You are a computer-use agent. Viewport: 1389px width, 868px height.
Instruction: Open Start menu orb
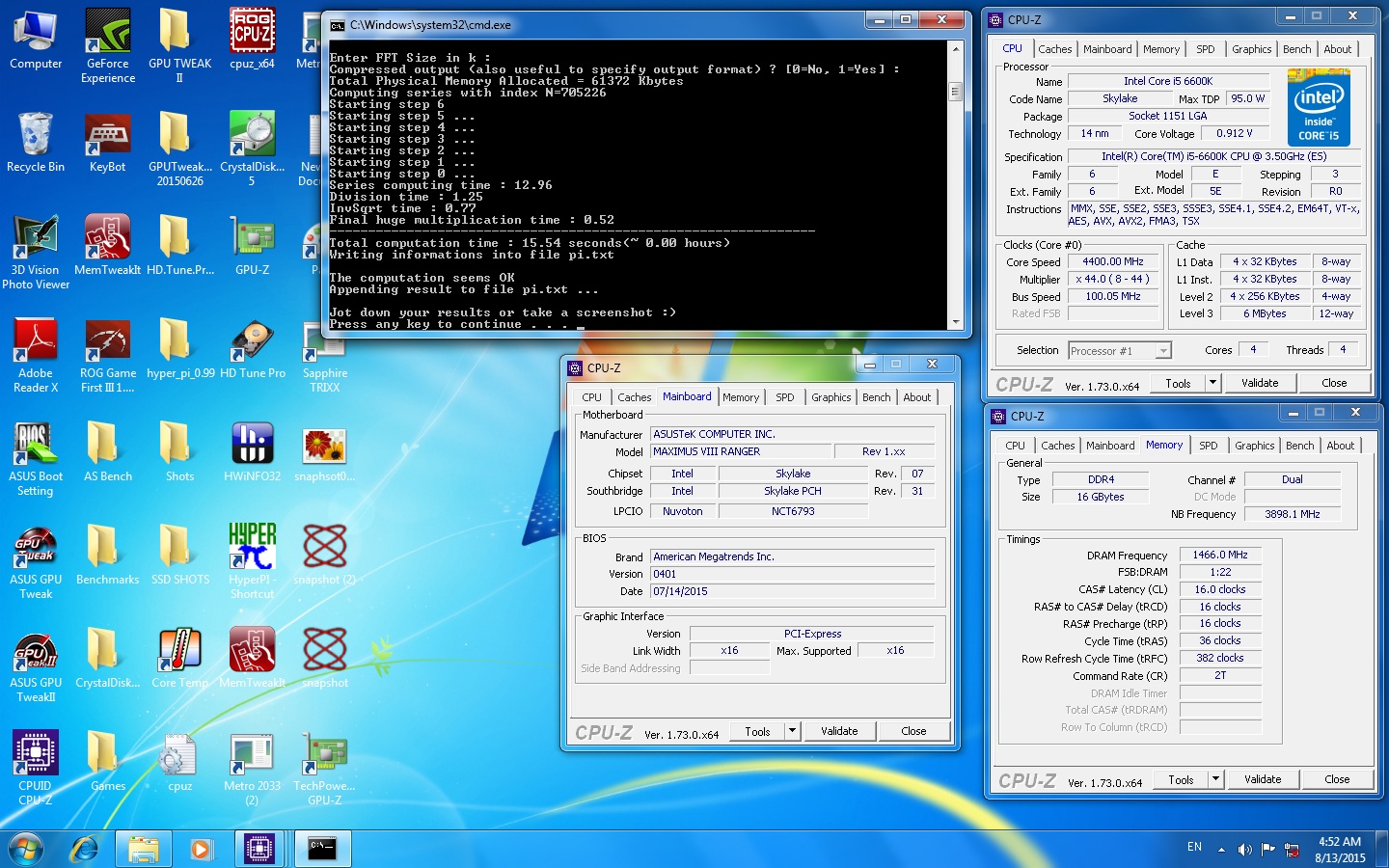26,849
